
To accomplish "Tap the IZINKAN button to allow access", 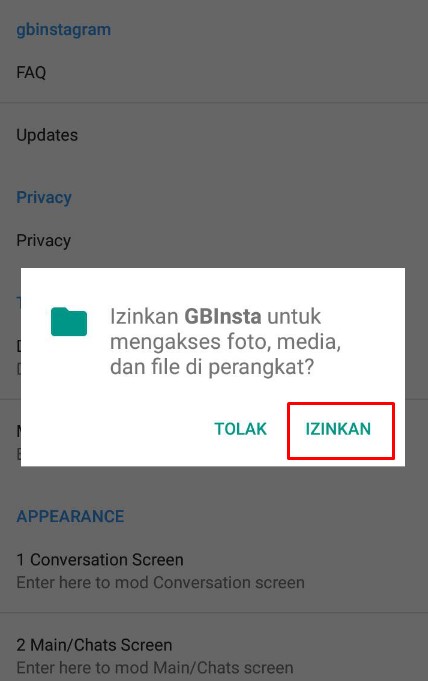I will pos(338,429).
